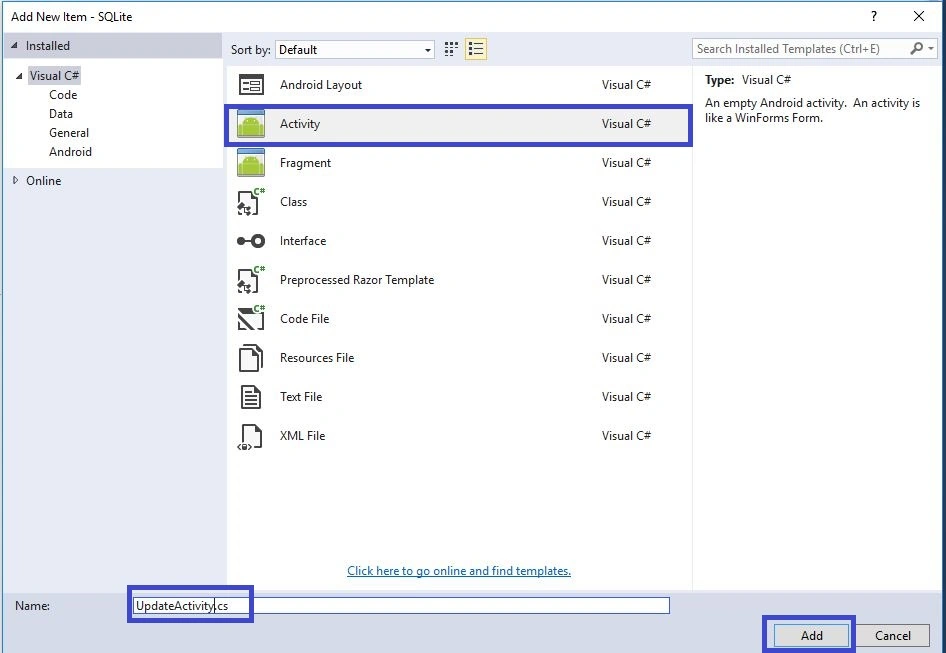This screenshot has height=653, width=946.
Task: Select Android category in tree
Action: (71, 152)
